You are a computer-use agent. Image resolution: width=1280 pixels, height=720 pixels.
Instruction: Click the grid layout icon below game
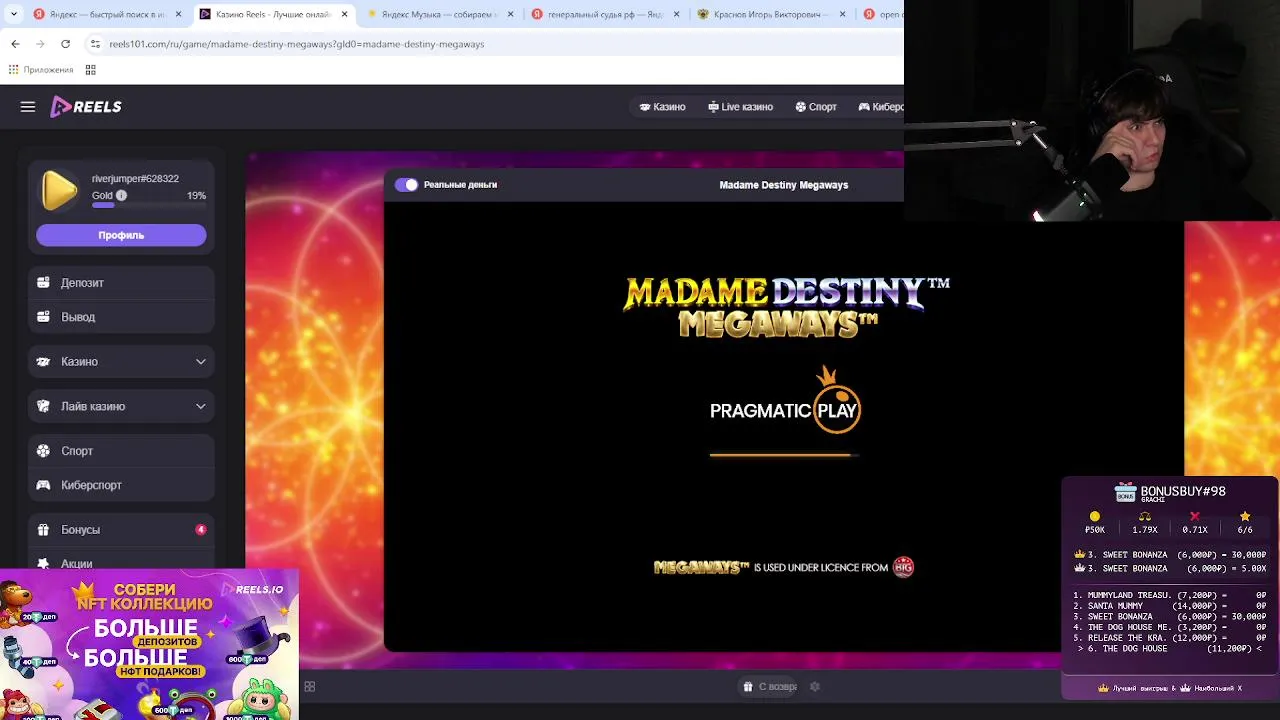tap(310, 686)
